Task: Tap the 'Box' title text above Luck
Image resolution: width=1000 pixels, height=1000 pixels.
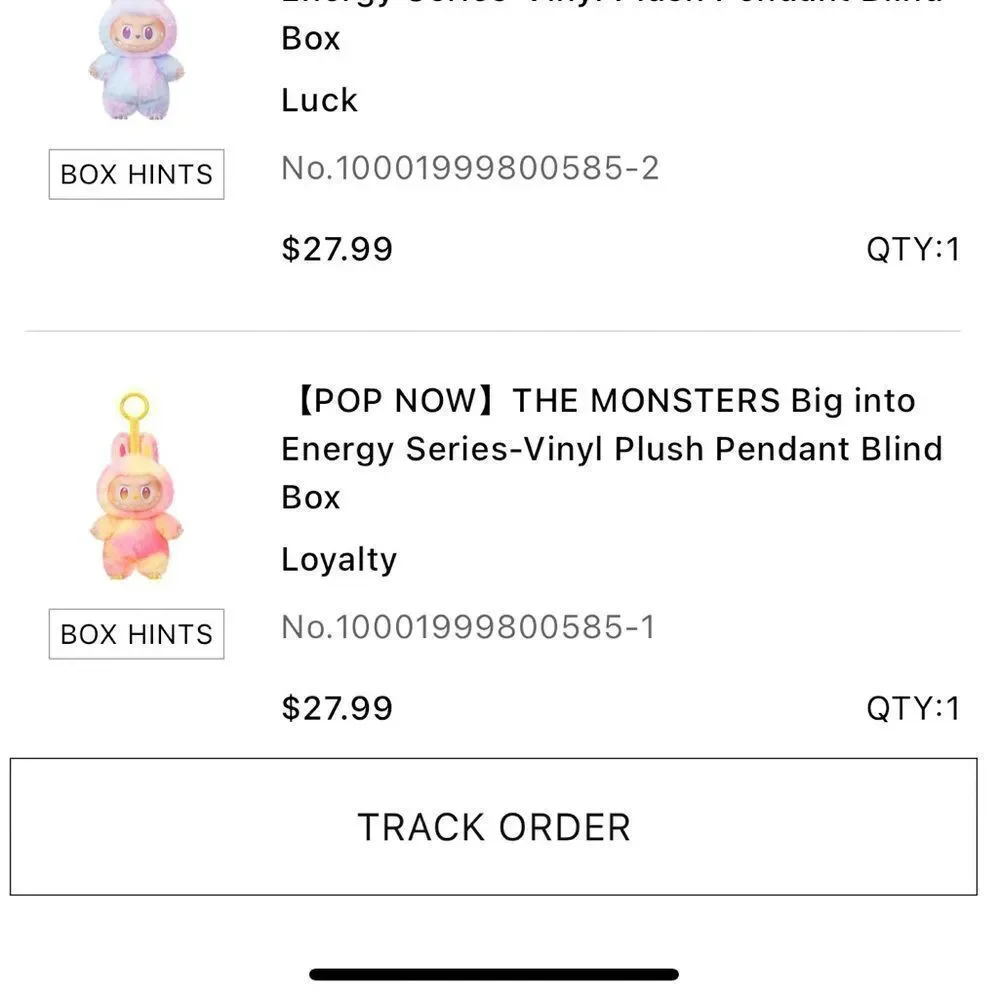Action: tap(311, 38)
